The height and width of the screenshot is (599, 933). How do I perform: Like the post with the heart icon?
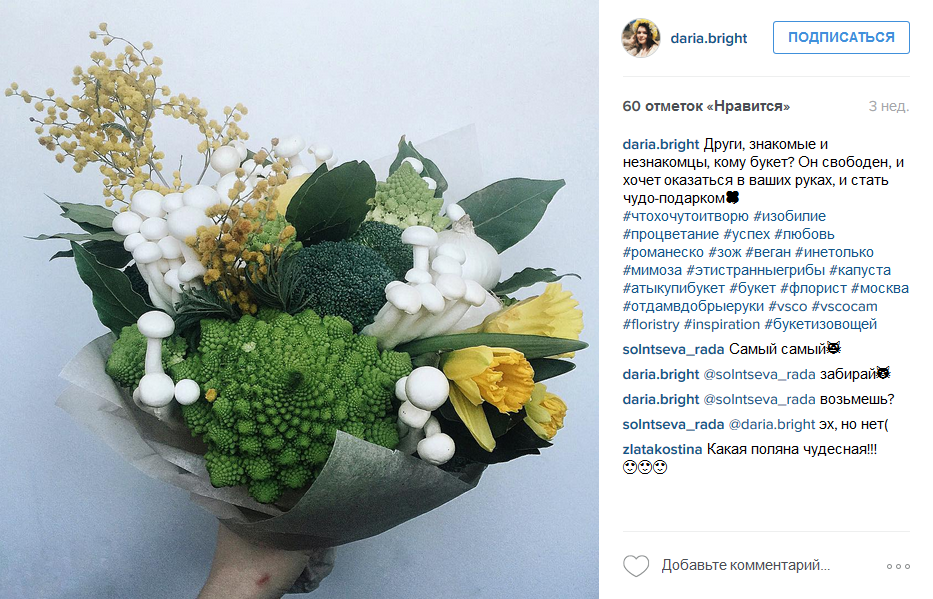click(x=635, y=566)
